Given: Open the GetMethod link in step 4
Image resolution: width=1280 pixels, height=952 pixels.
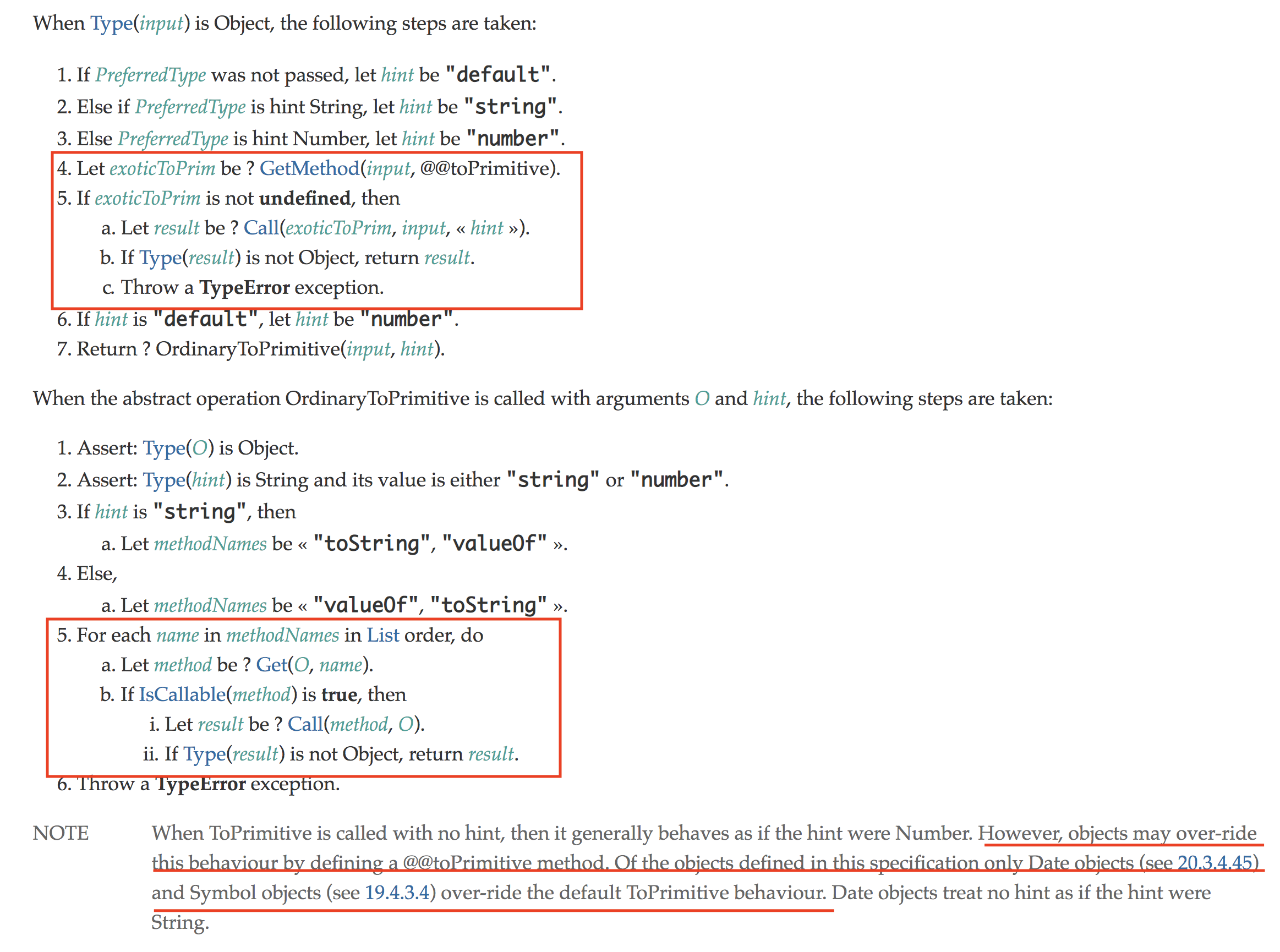Looking at the screenshot, I should point(309,168).
